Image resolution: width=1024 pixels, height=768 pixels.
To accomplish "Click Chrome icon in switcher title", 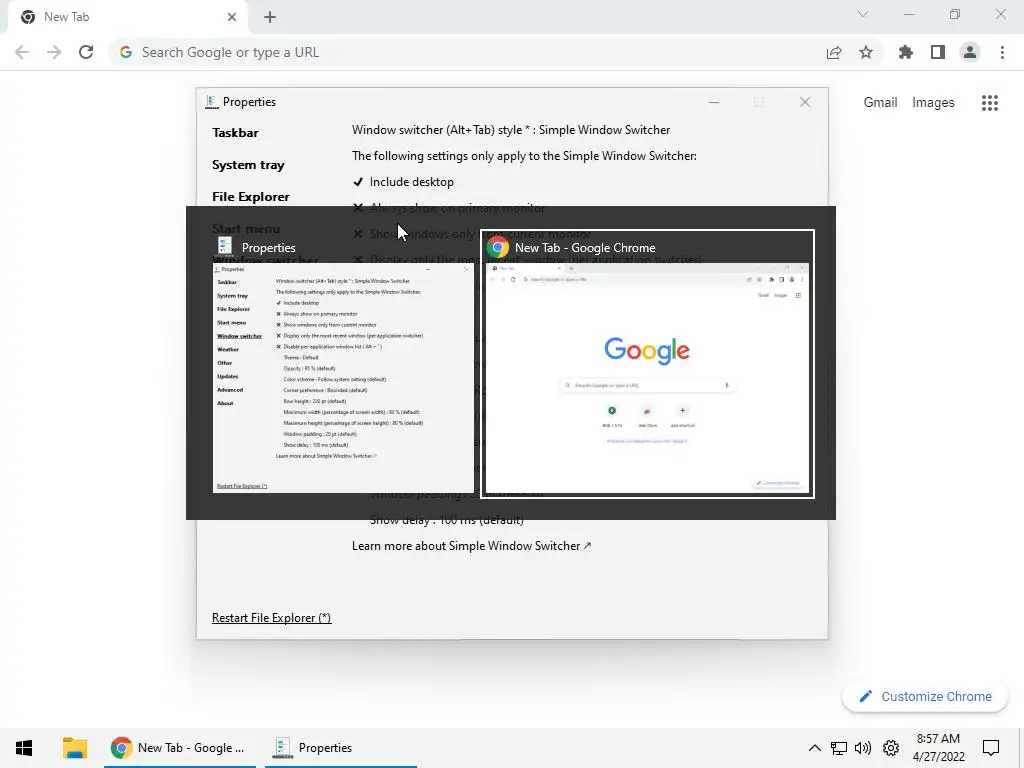I will pyautogui.click(x=498, y=248).
